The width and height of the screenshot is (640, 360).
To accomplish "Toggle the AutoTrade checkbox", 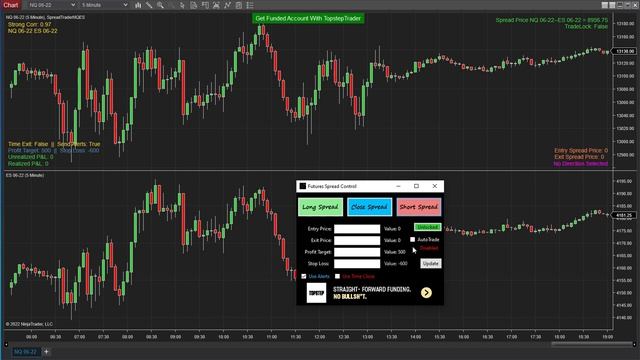I will [412, 240].
